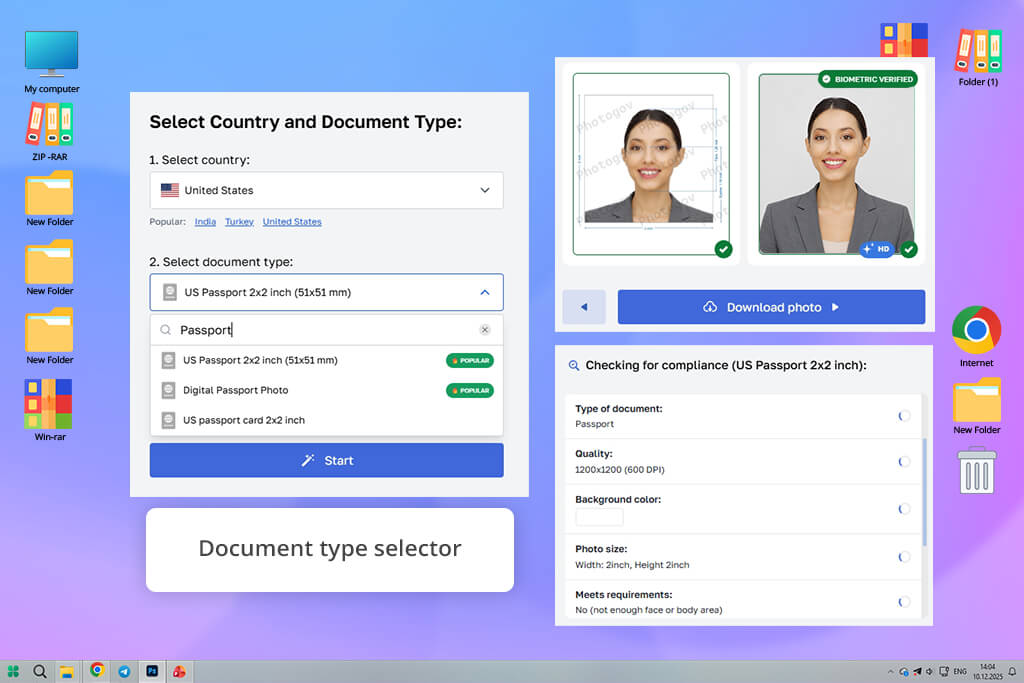Click the green checkmark on the verified photo

click(908, 249)
